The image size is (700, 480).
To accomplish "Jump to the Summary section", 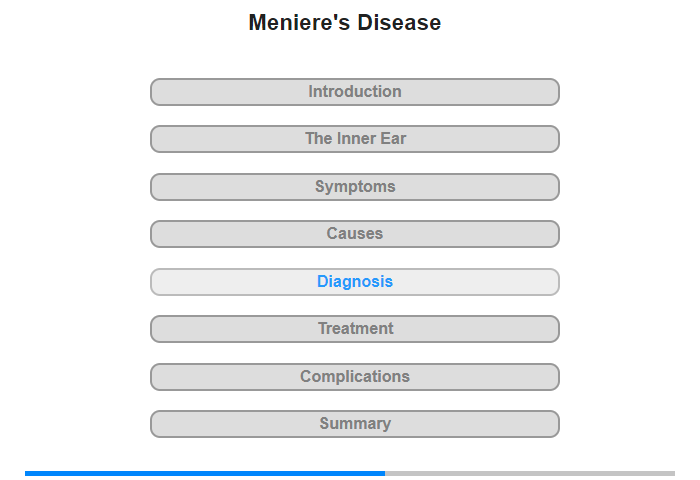I will (x=354, y=424).
